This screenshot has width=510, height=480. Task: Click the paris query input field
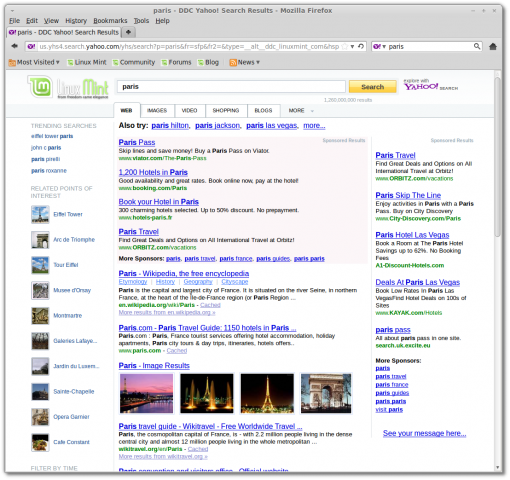pyautogui.click(x=231, y=87)
